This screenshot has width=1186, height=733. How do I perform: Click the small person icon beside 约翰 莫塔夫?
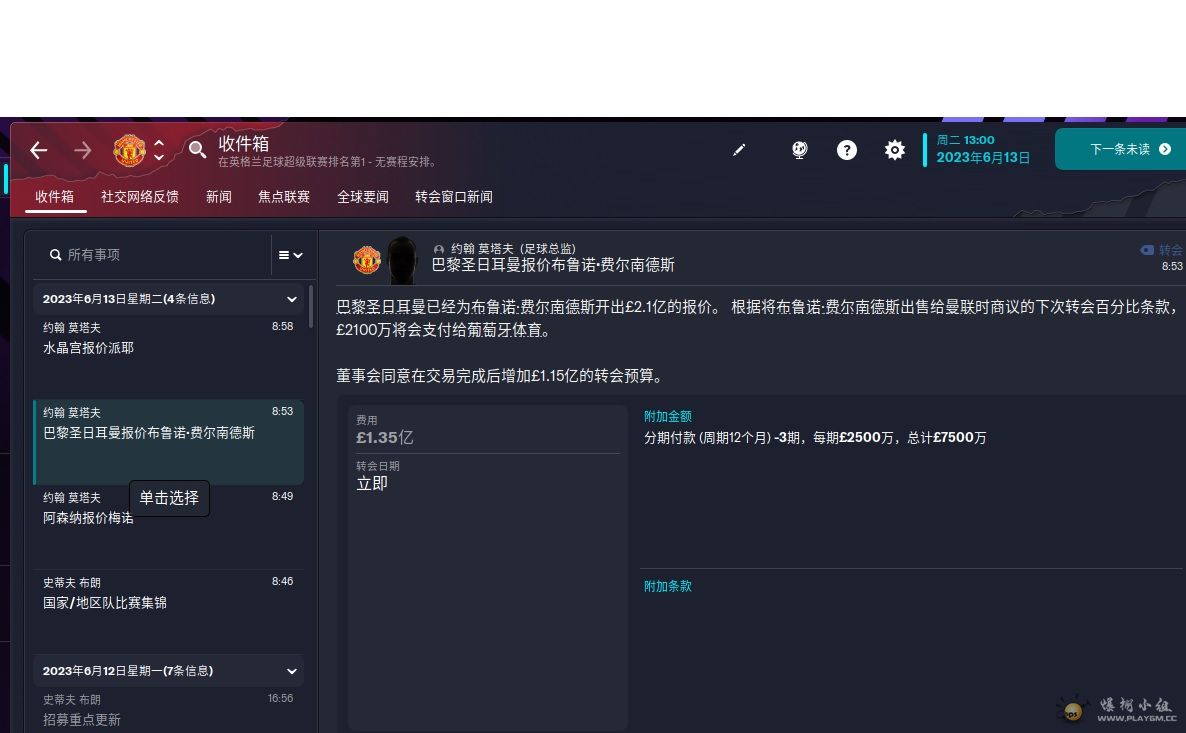[x=439, y=249]
